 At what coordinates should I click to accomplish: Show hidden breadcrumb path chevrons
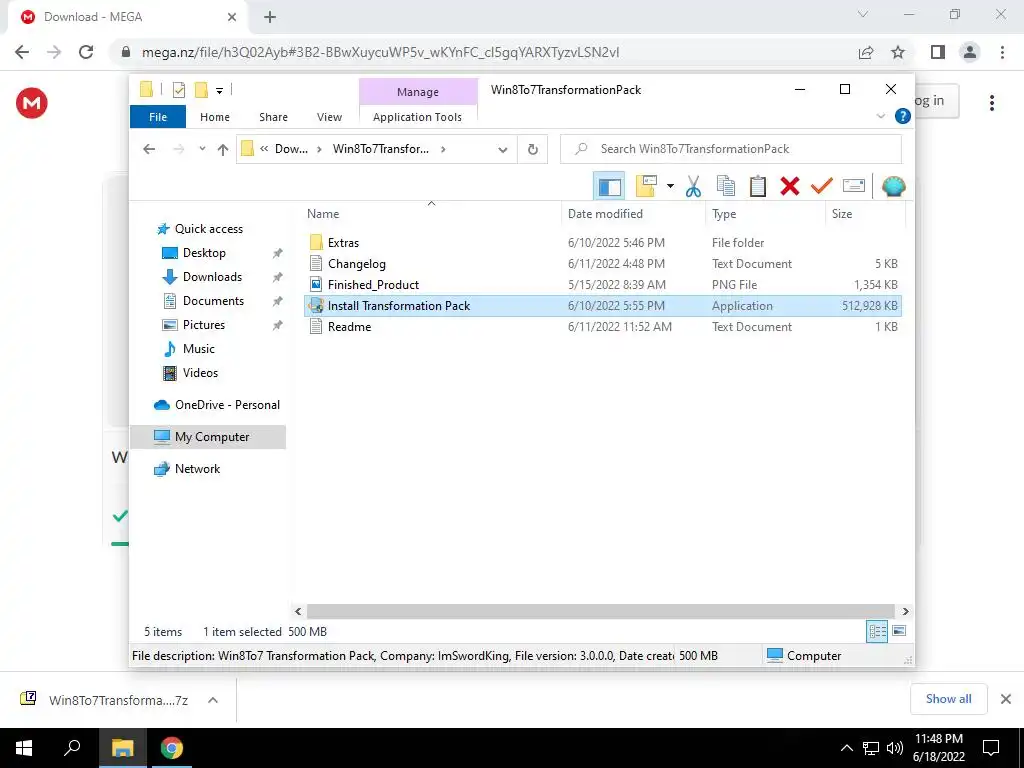[264, 149]
